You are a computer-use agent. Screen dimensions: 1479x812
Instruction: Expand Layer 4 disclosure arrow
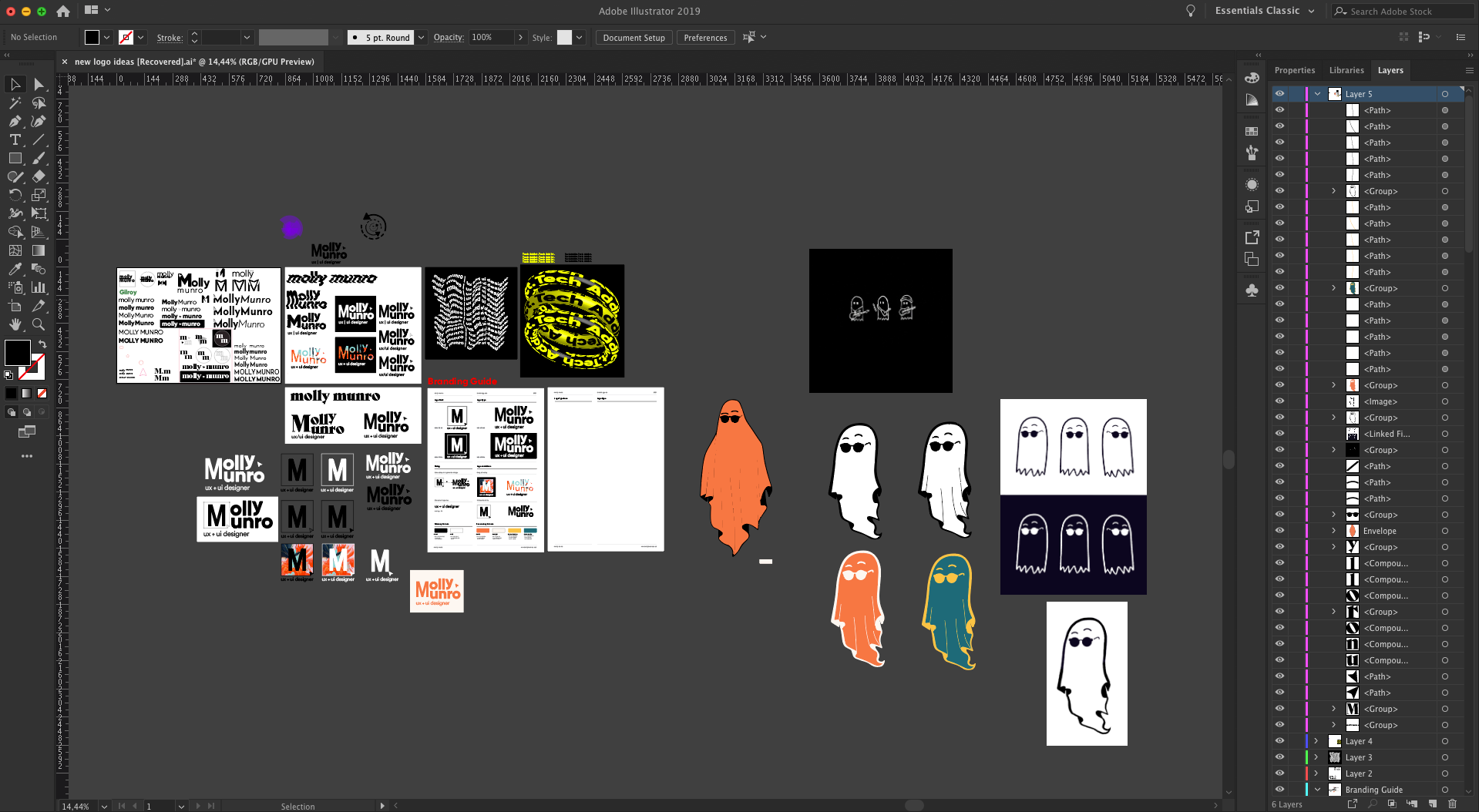point(1316,741)
